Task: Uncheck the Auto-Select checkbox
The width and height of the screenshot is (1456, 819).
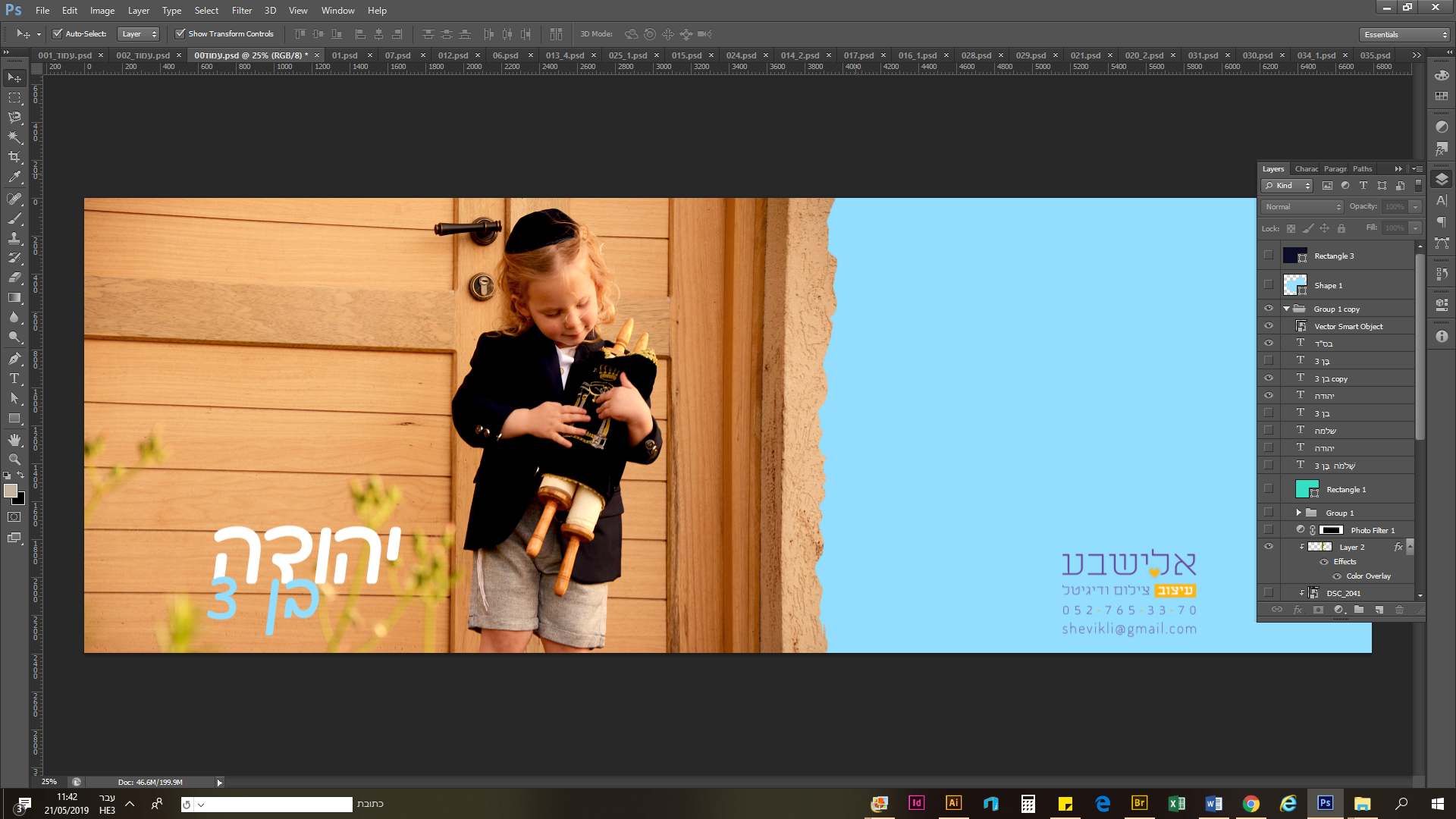Action: point(58,33)
